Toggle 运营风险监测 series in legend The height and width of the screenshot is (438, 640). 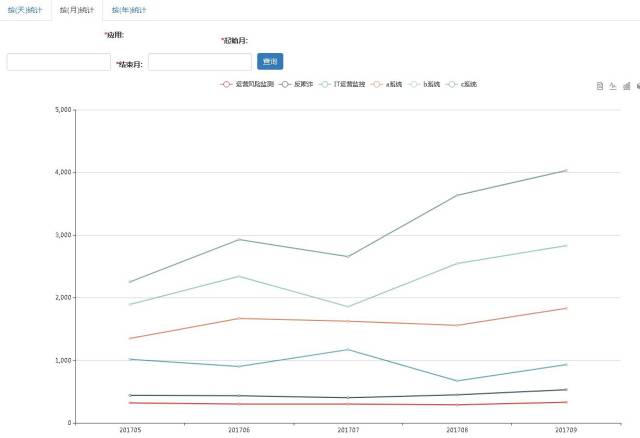click(x=240, y=84)
